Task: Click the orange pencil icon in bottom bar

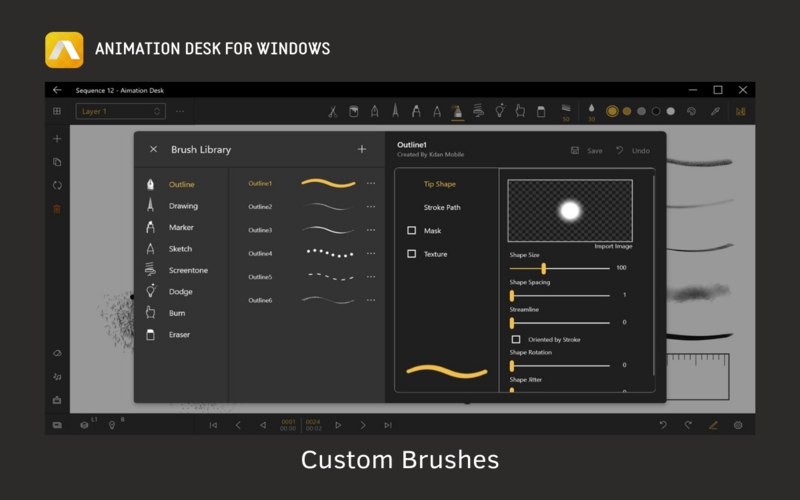Action: click(x=713, y=425)
